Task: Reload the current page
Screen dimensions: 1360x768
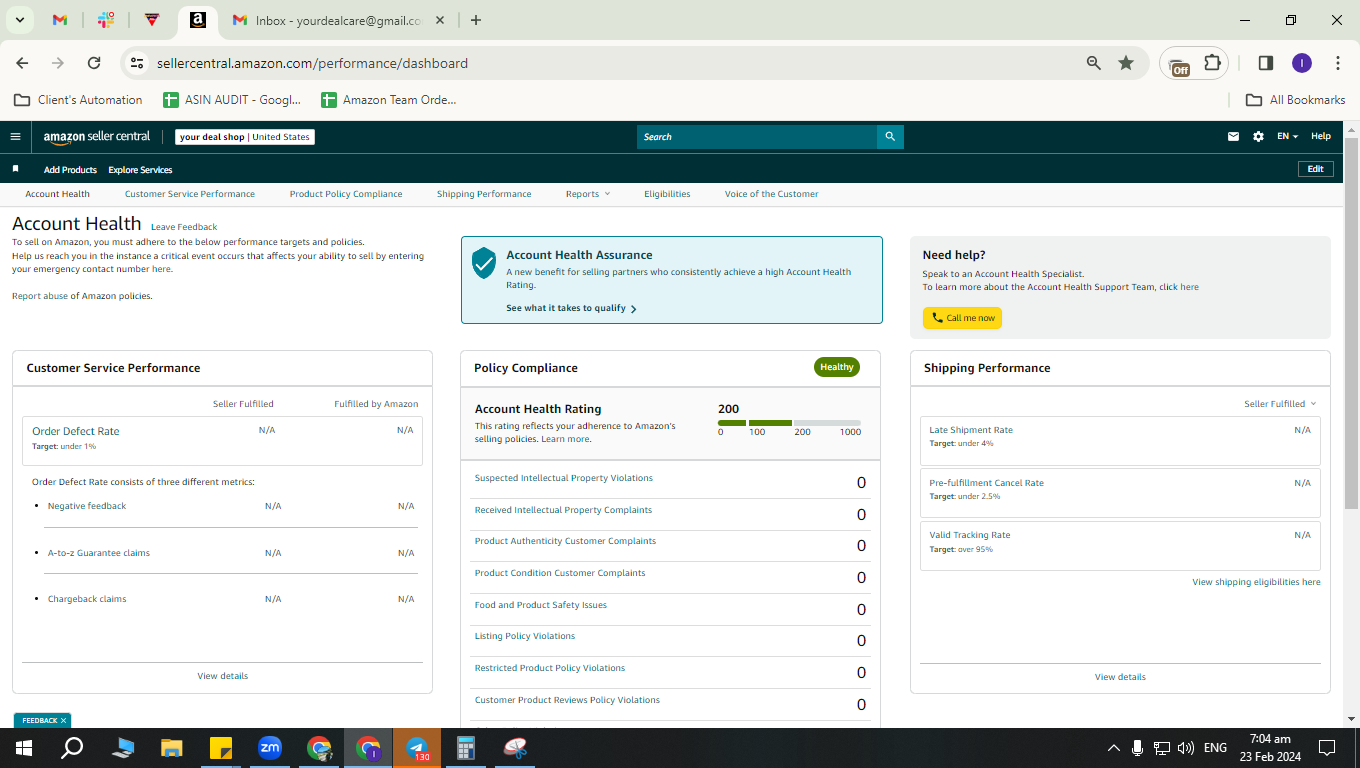Action: point(94,63)
